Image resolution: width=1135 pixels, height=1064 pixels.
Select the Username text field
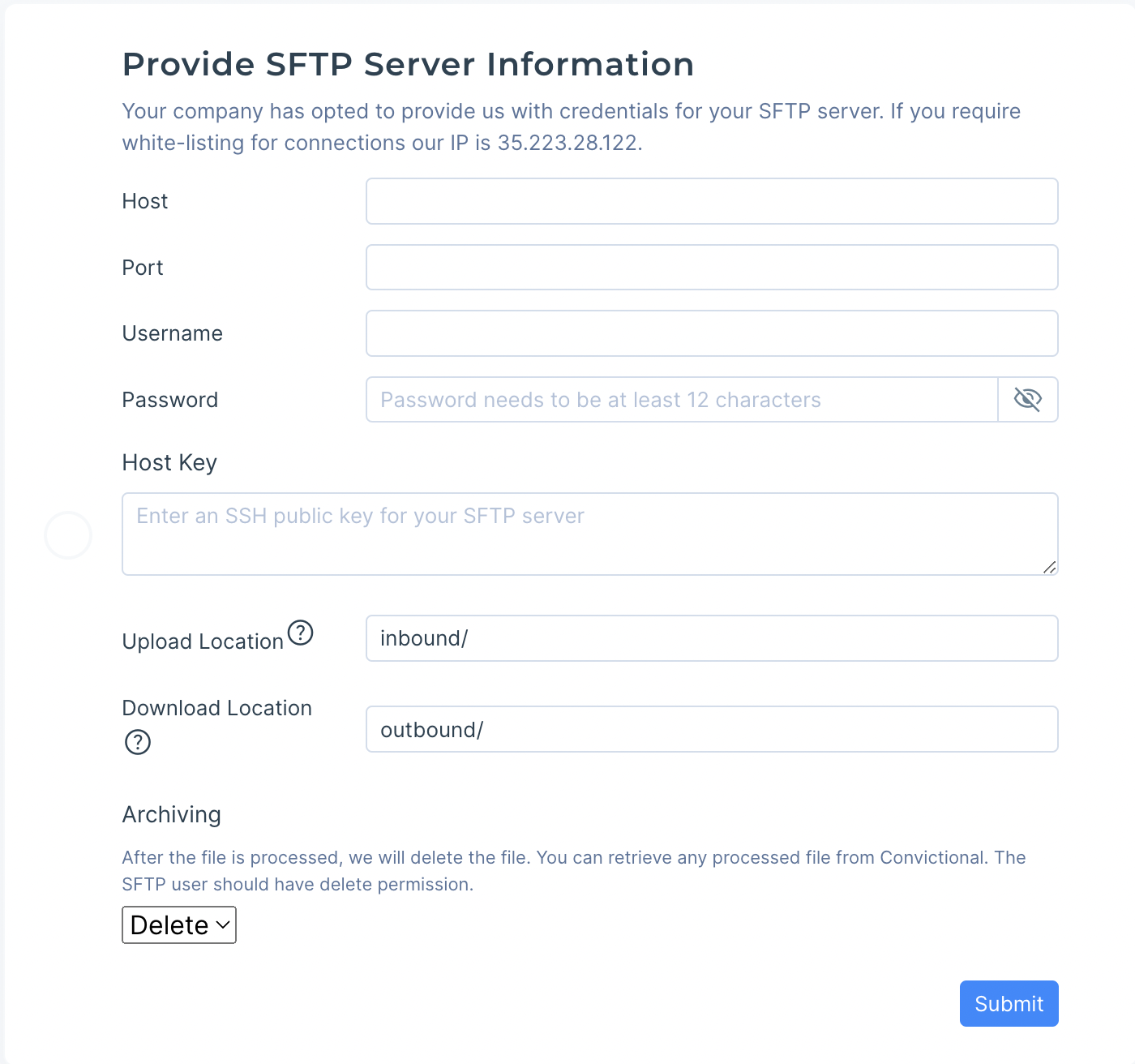point(712,333)
